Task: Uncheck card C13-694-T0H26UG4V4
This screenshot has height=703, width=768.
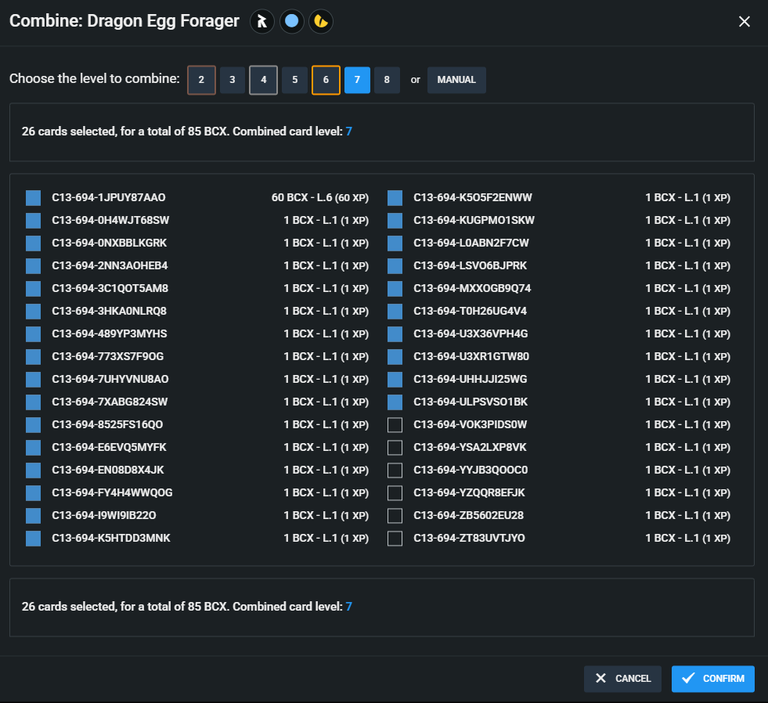Action: click(x=395, y=311)
